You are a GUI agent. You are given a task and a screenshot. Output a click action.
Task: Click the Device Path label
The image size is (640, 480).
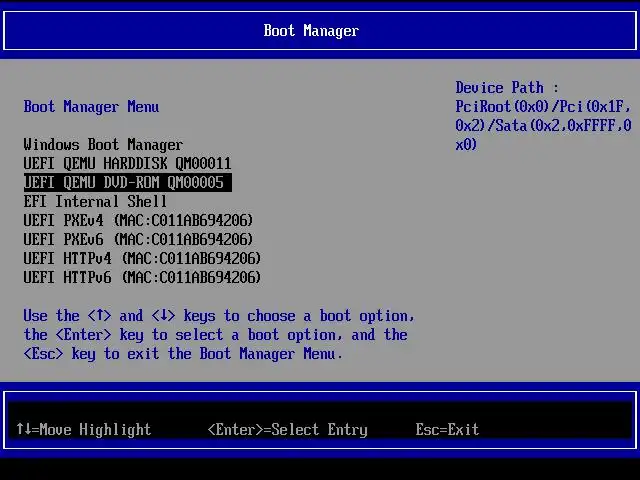507,88
